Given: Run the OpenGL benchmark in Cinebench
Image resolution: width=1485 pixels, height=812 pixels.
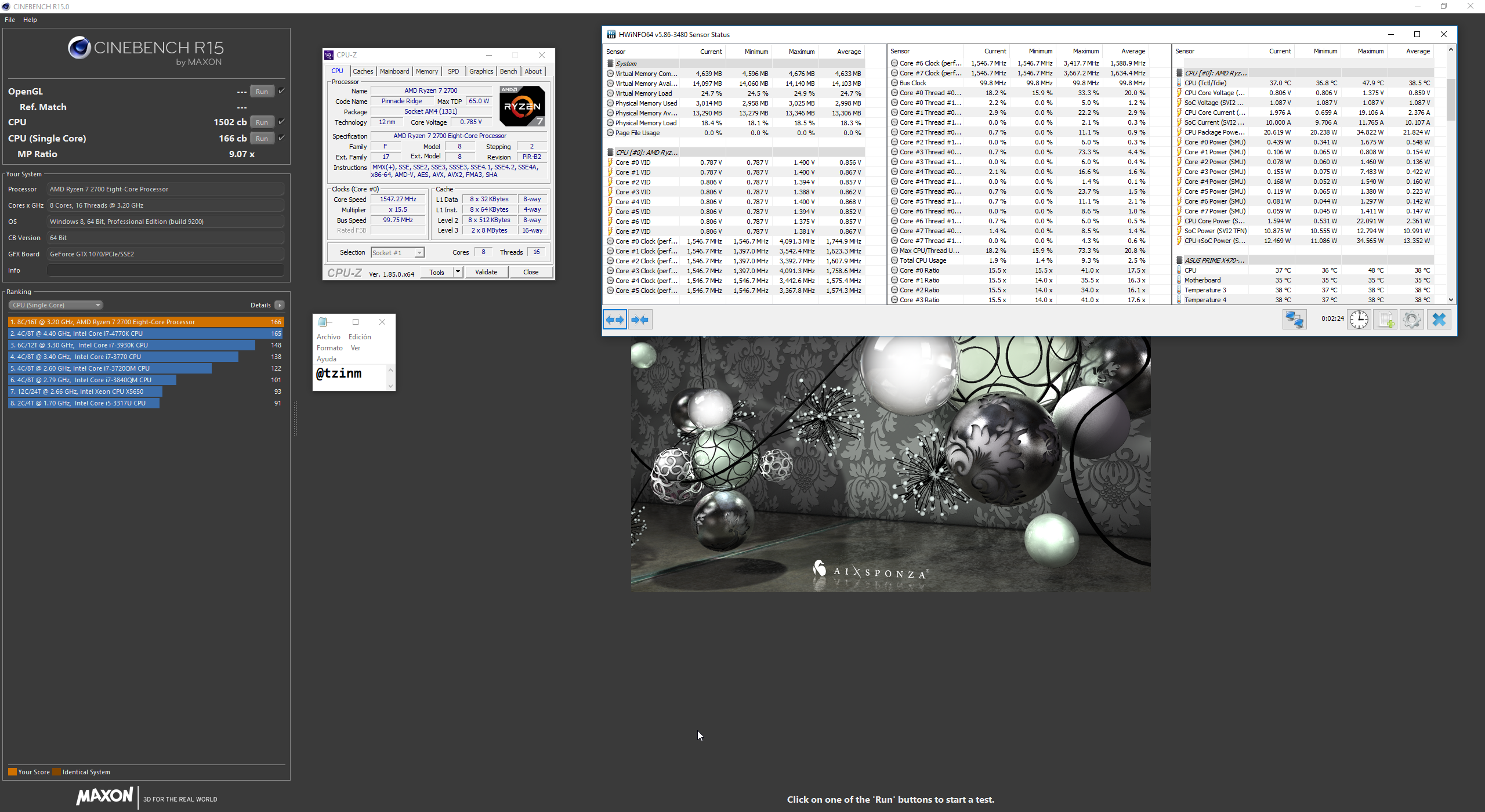Looking at the screenshot, I should pyautogui.click(x=262, y=92).
